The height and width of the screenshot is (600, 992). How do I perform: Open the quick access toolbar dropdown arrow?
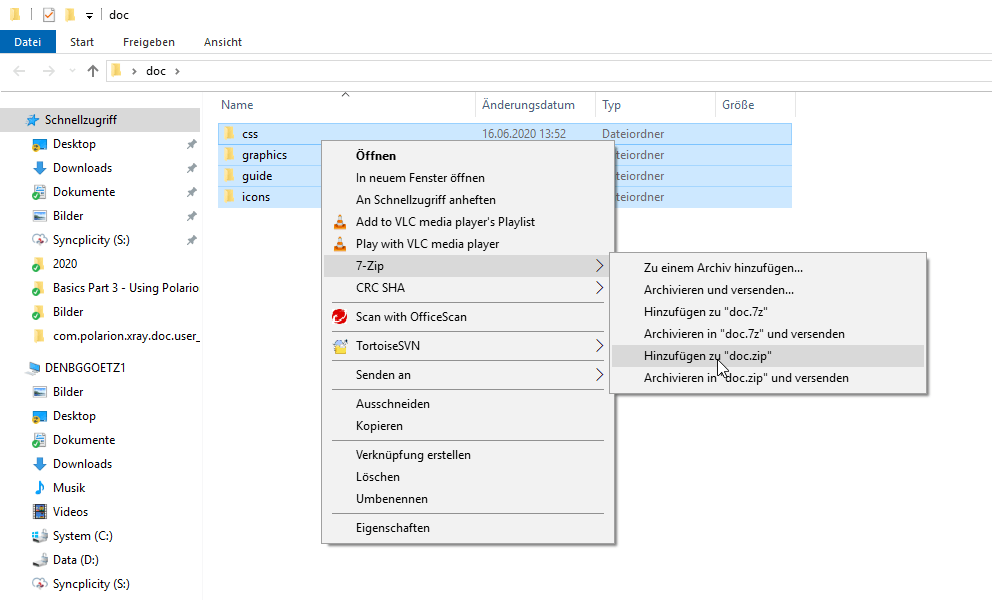tap(89, 15)
